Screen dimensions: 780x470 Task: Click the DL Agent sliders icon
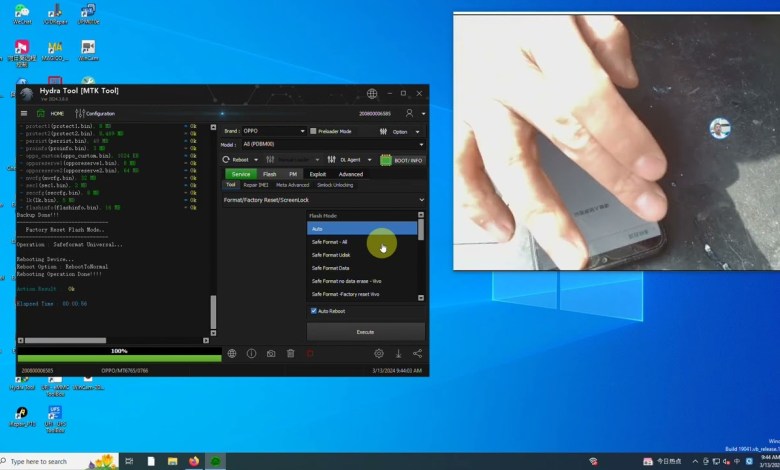[331, 160]
